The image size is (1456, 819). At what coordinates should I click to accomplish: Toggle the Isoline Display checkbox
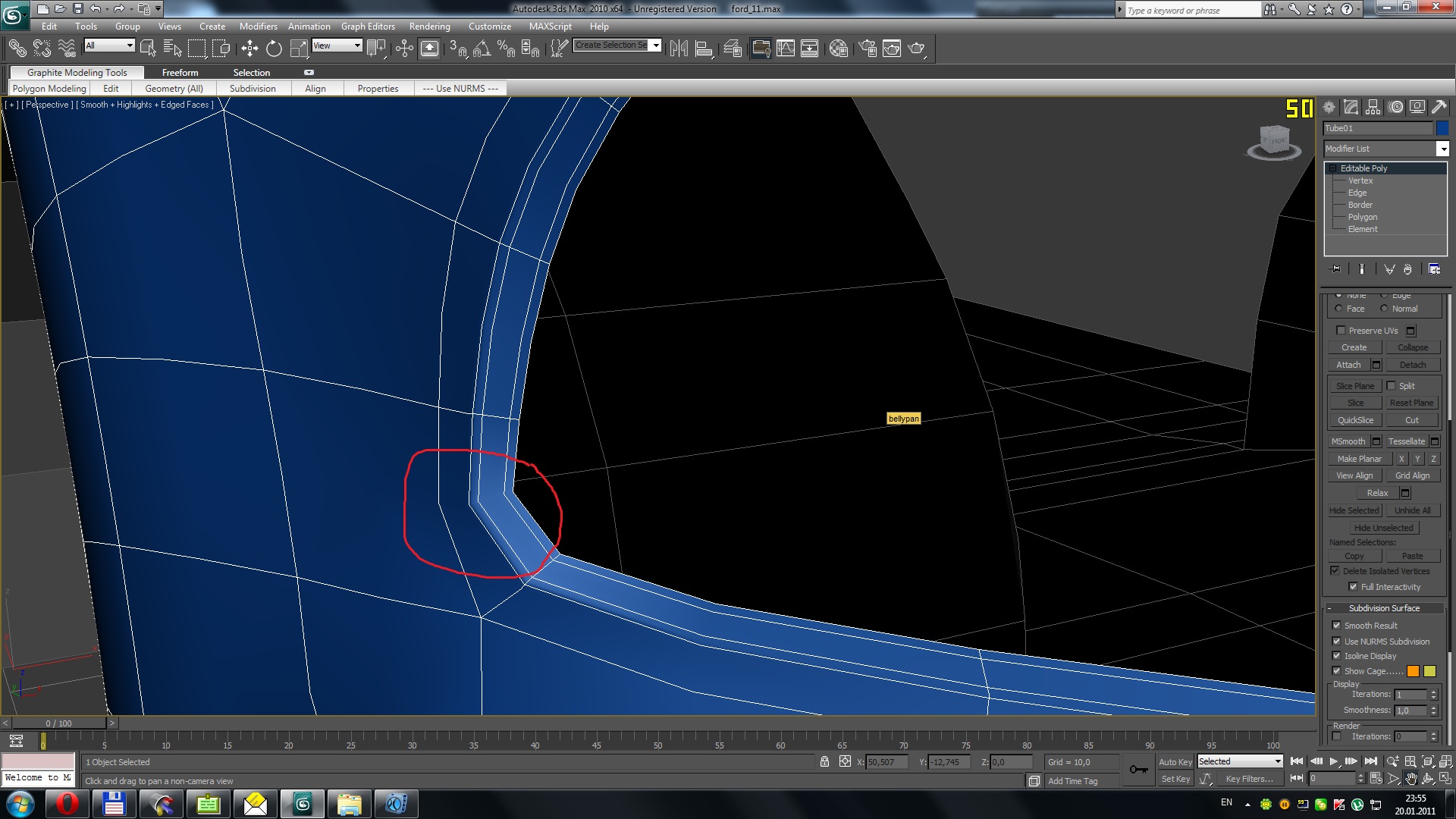tap(1337, 656)
